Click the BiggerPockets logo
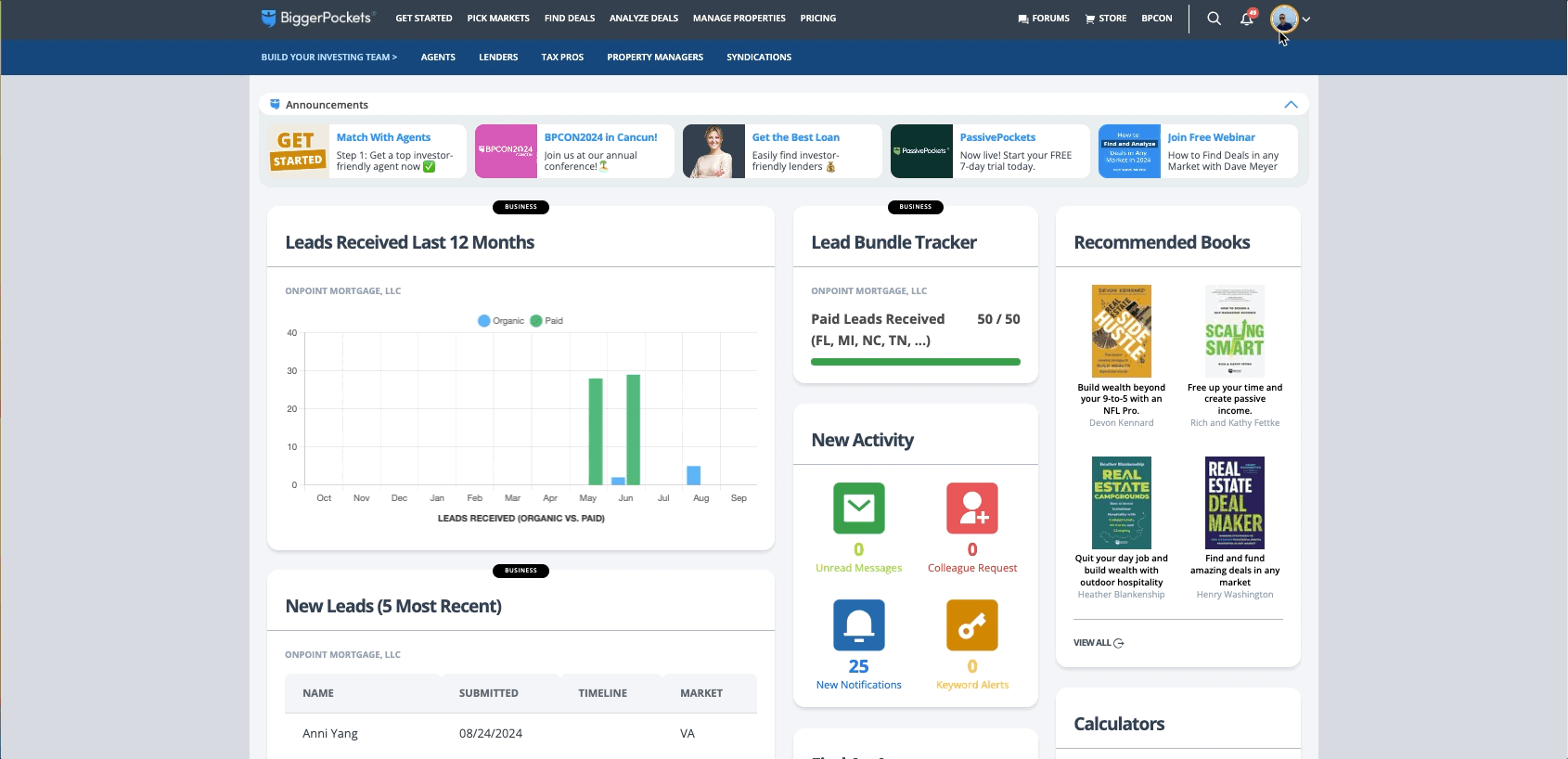1568x759 pixels. click(317, 18)
